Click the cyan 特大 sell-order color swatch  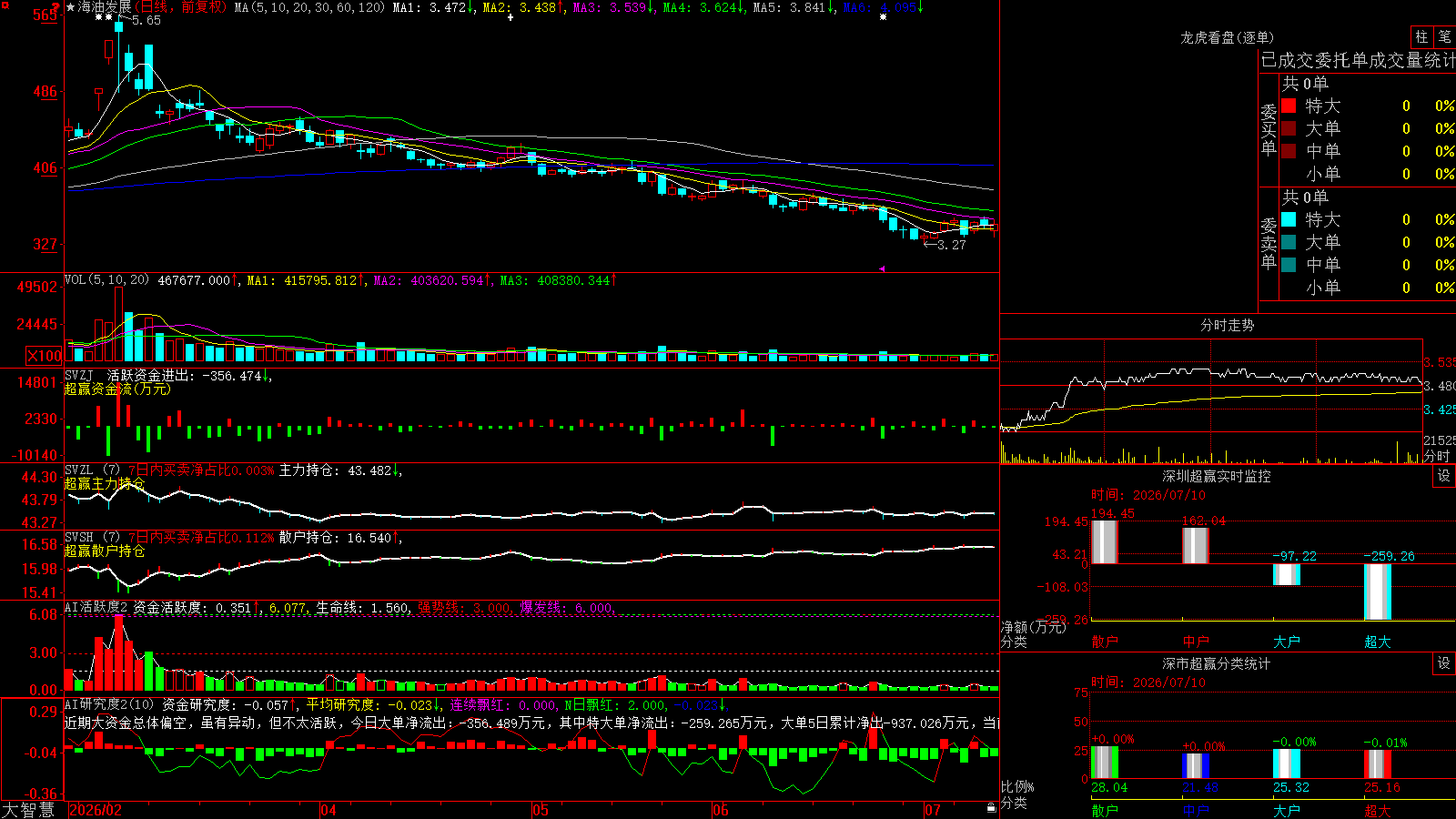tap(1289, 219)
